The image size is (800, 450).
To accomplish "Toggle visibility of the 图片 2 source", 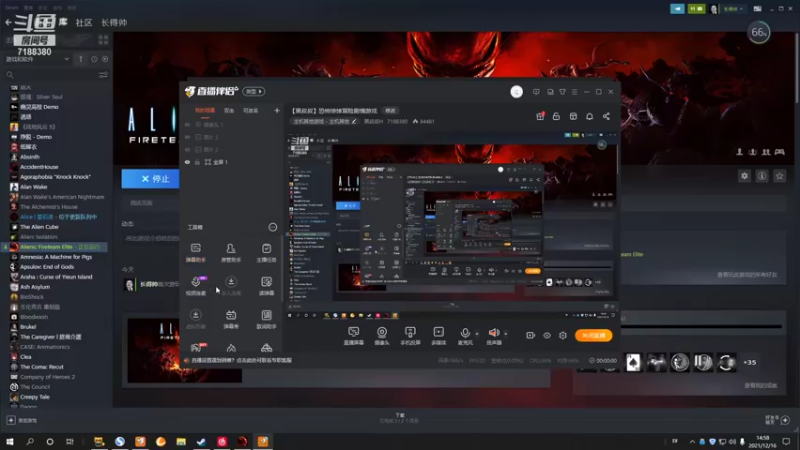I will point(187,149).
